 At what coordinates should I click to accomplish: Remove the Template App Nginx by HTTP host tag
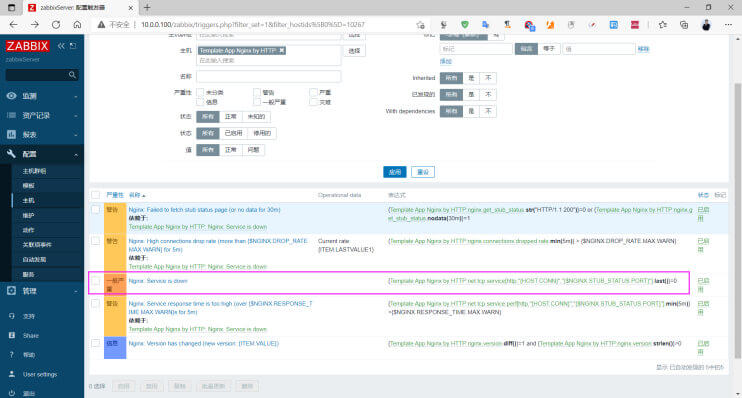click(x=282, y=51)
